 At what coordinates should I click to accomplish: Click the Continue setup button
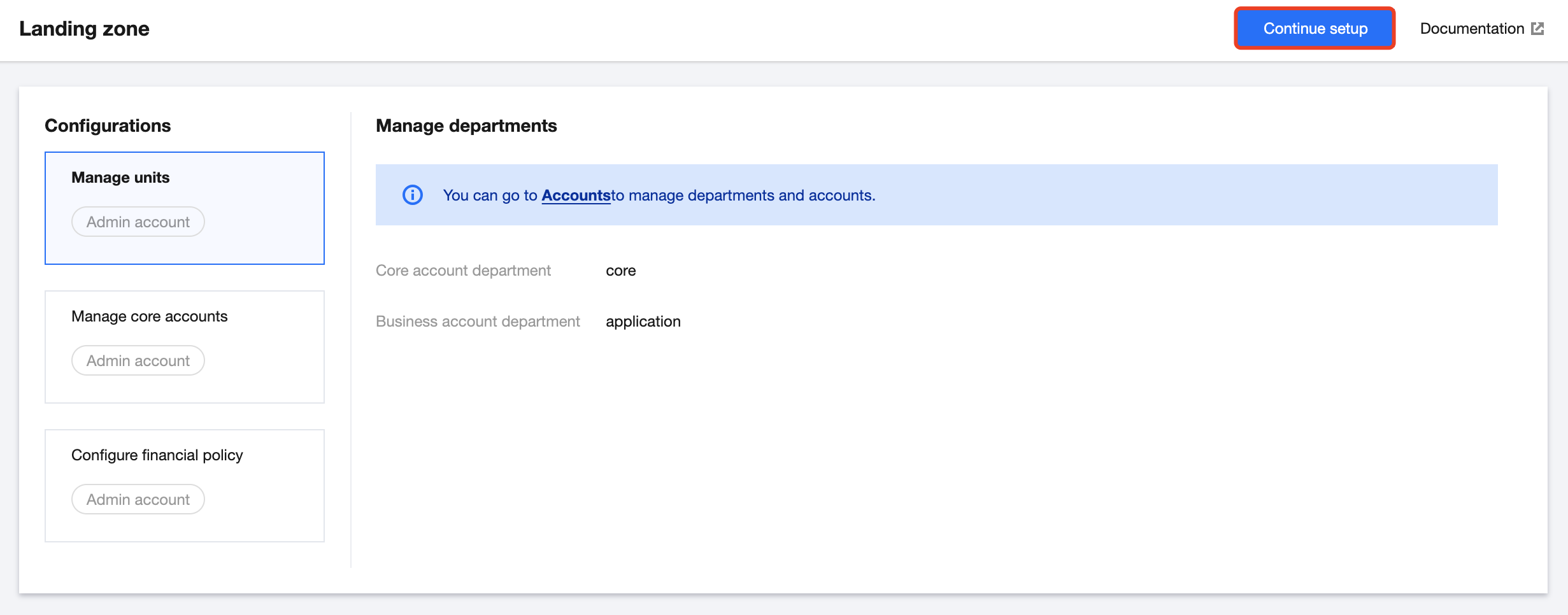coord(1315,29)
